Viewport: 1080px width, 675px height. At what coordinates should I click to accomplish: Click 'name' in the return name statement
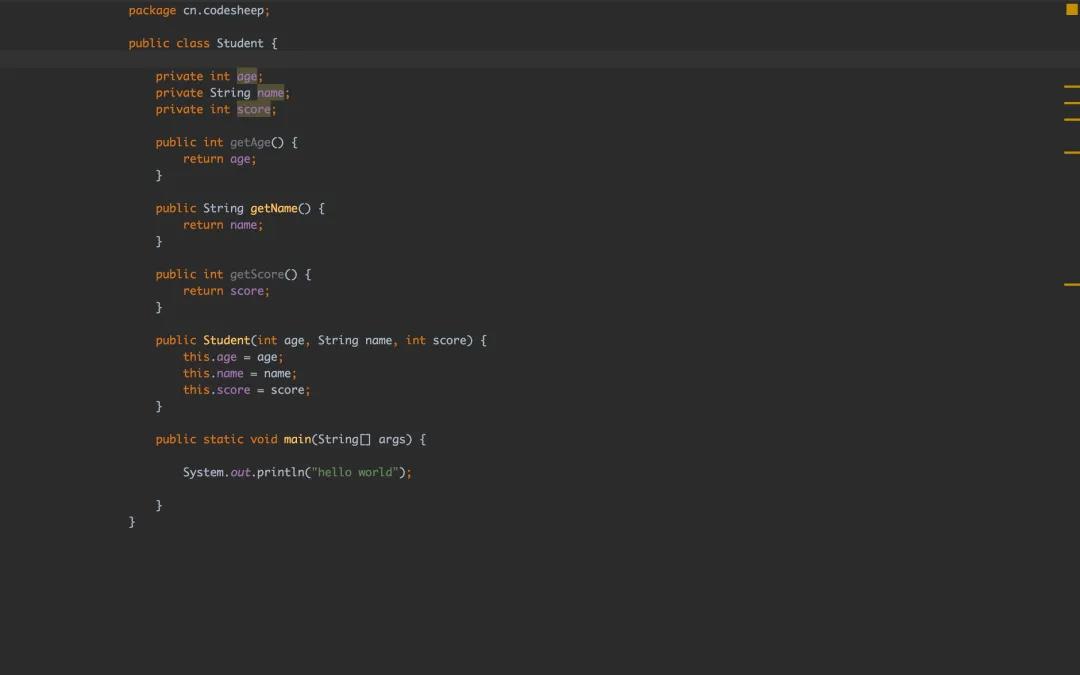[x=243, y=225]
